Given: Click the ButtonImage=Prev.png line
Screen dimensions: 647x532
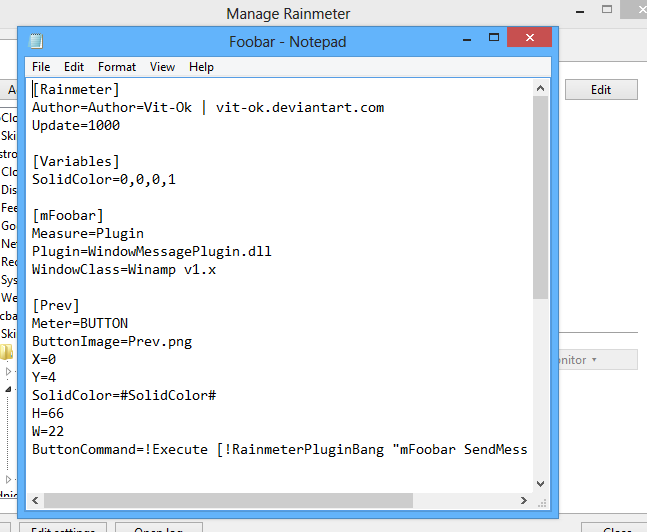Looking at the screenshot, I should [x=112, y=341].
